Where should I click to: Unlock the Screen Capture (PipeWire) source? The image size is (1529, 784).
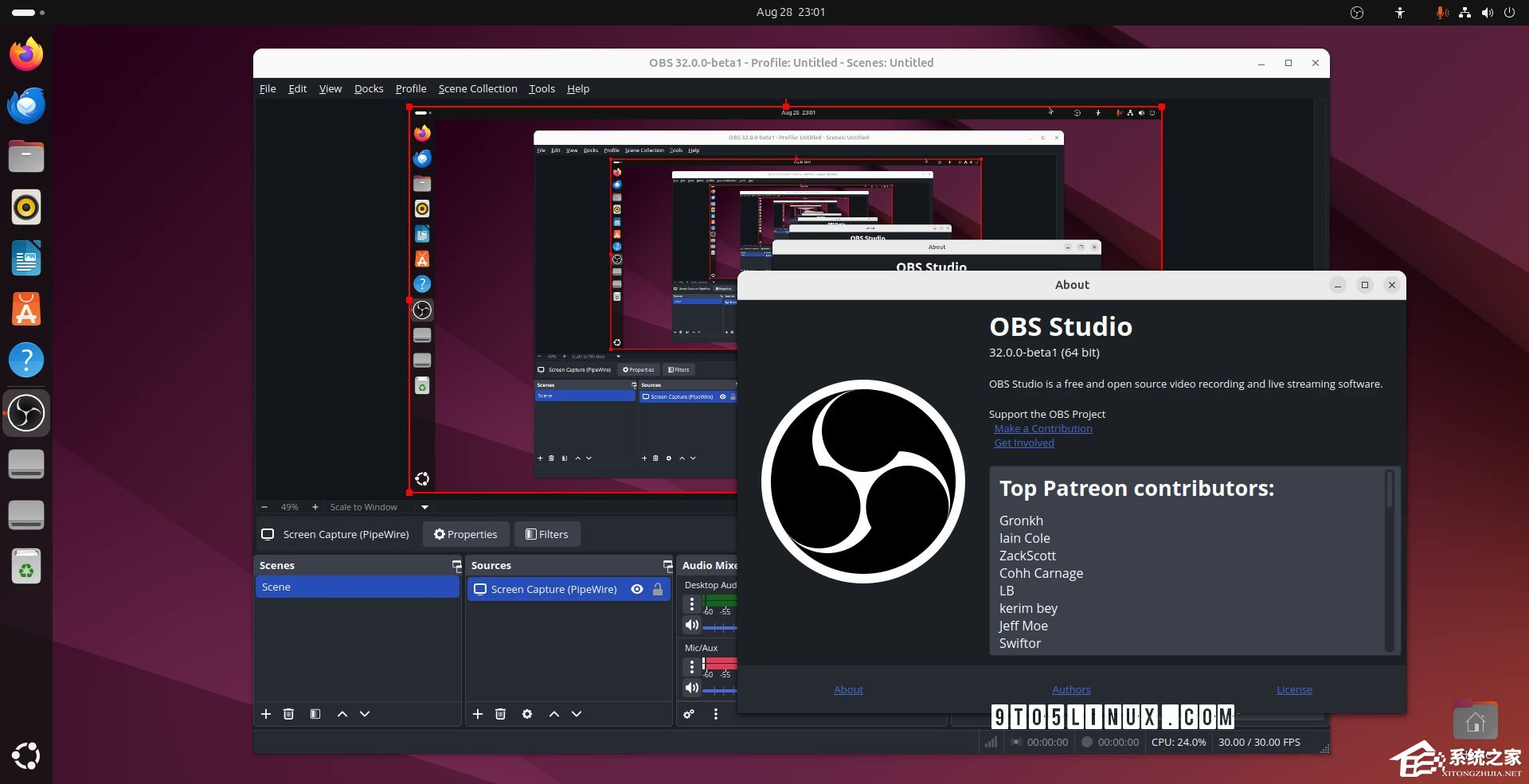[x=658, y=589]
